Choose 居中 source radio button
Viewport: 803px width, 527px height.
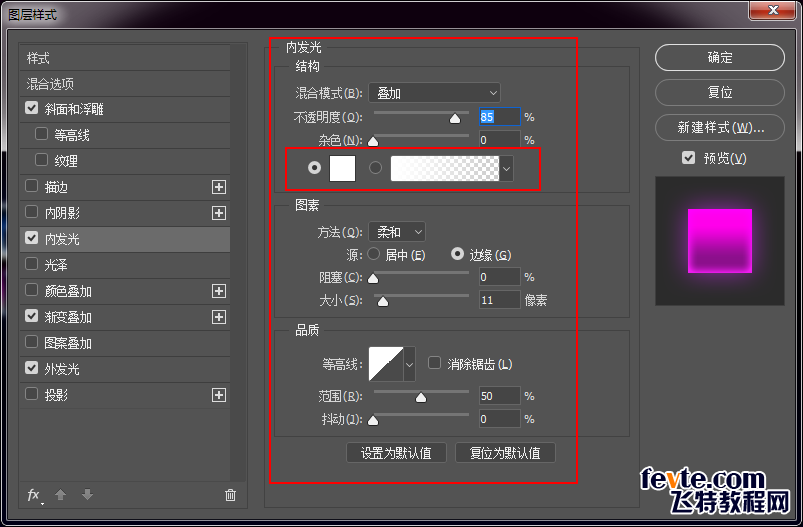[x=373, y=254]
